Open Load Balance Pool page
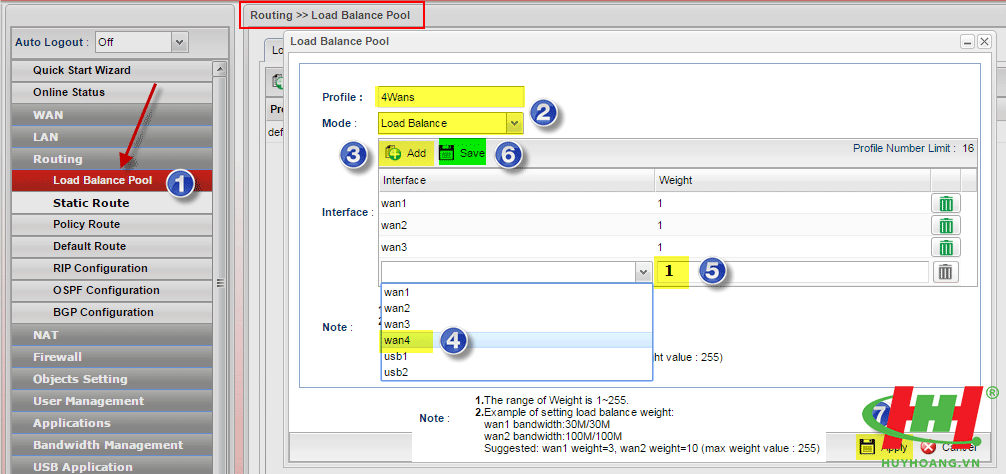 click(x=112, y=180)
